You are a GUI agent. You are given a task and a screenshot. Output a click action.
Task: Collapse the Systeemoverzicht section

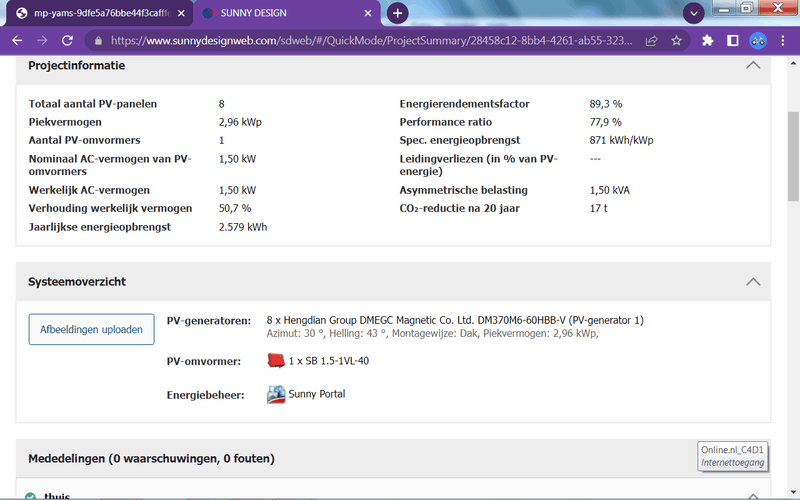[x=753, y=282]
